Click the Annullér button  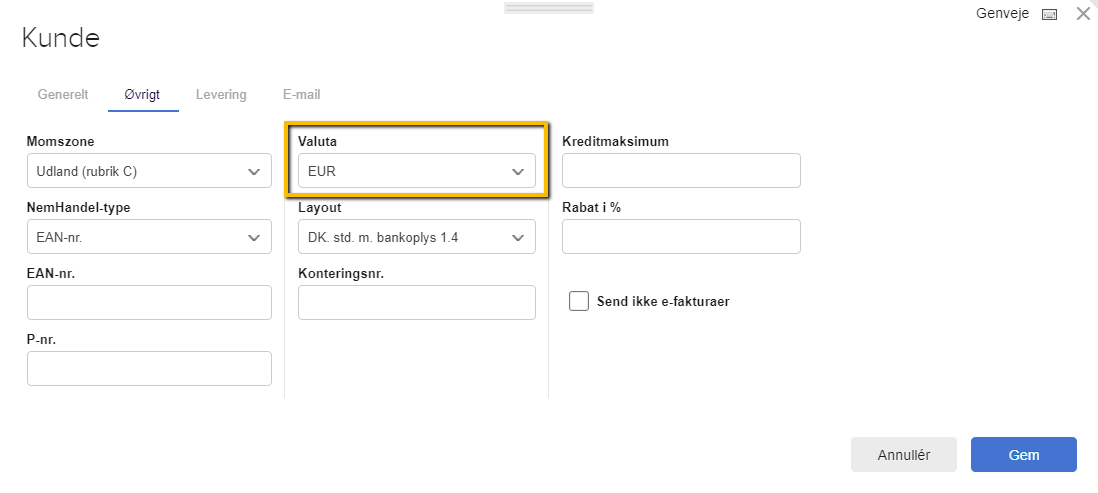click(904, 454)
